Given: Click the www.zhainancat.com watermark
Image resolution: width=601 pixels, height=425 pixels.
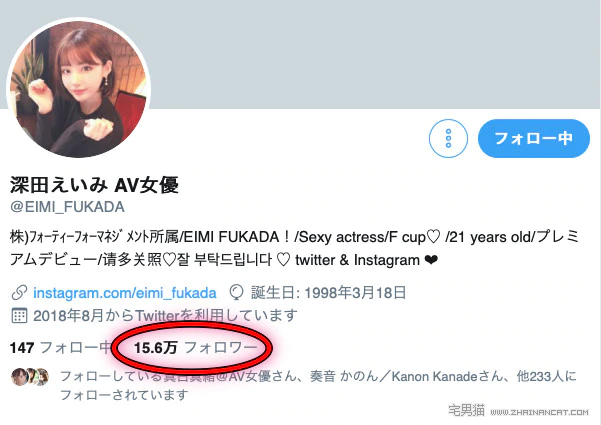Looking at the screenshot, I should coord(539,412).
